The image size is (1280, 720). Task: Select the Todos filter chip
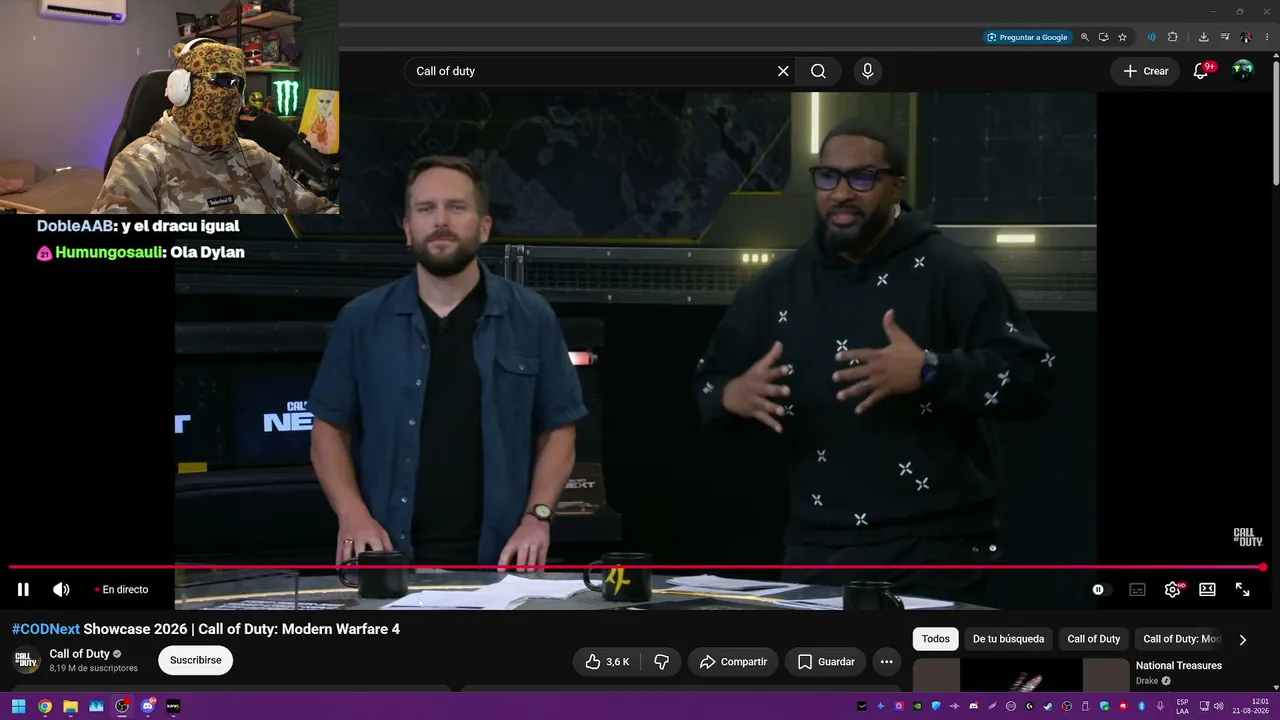point(936,639)
